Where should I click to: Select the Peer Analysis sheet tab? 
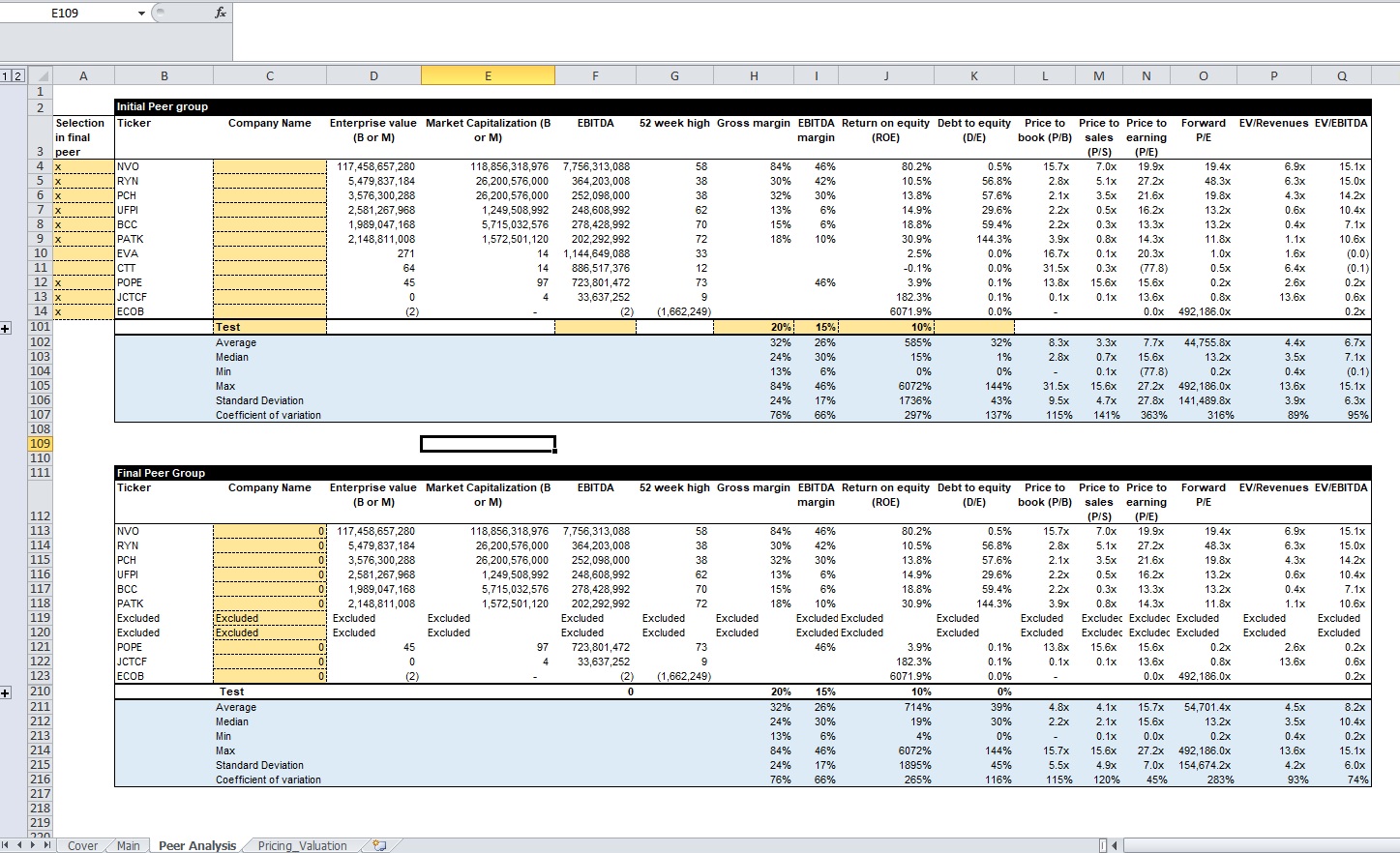pos(197,845)
